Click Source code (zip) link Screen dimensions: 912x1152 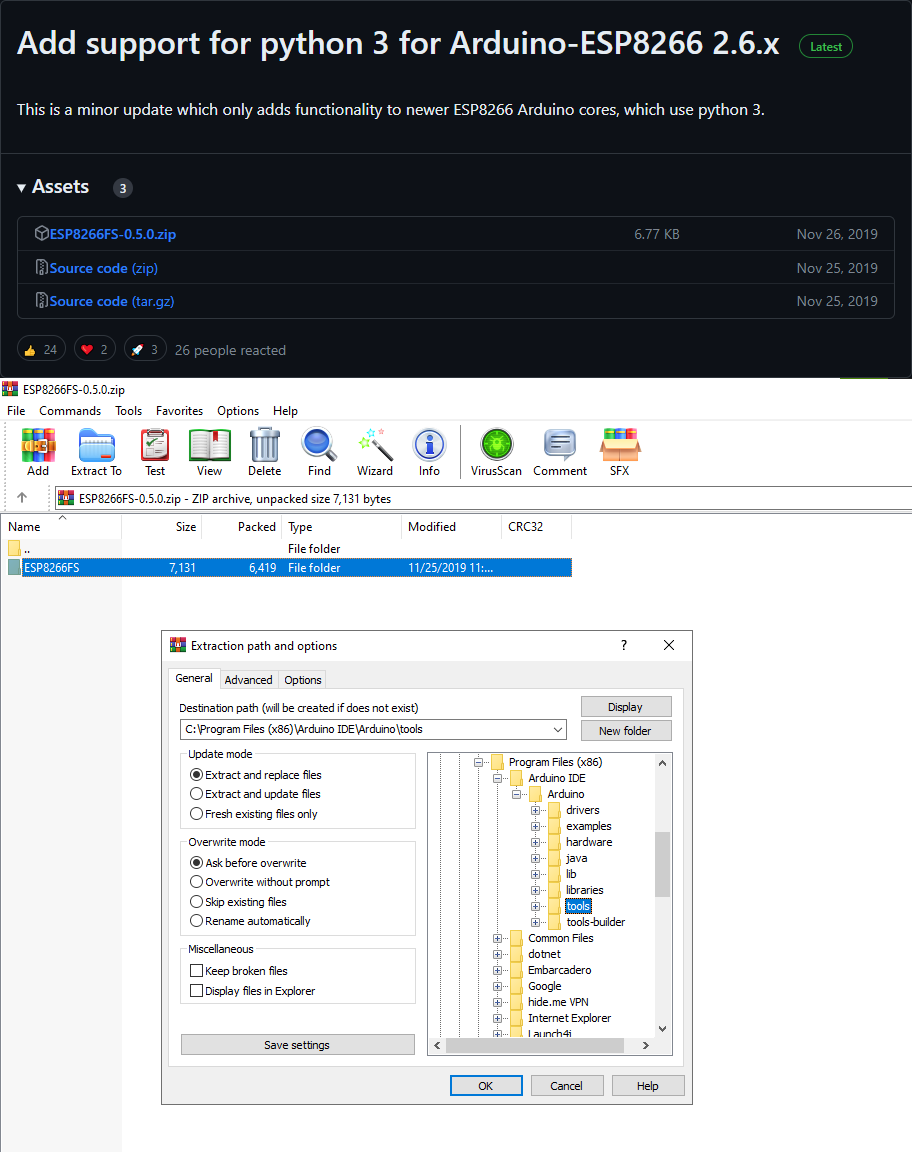(104, 268)
